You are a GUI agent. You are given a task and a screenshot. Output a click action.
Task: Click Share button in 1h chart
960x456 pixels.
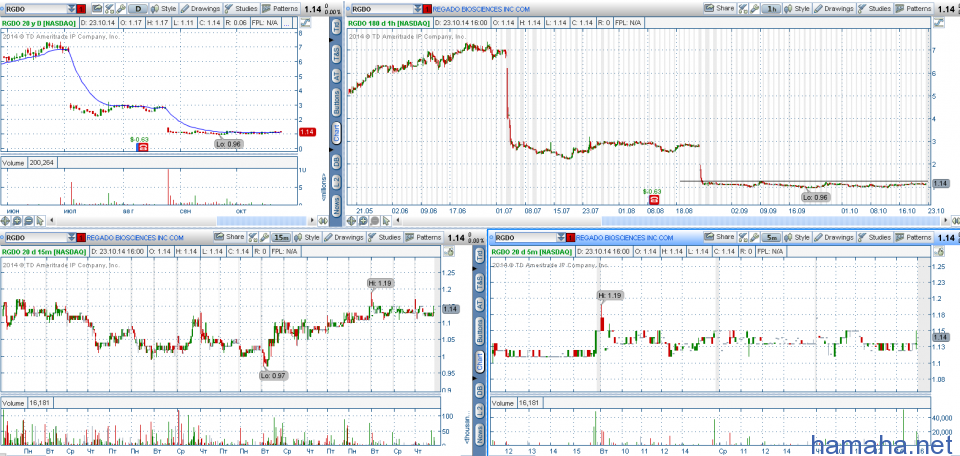(x=720, y=9)
